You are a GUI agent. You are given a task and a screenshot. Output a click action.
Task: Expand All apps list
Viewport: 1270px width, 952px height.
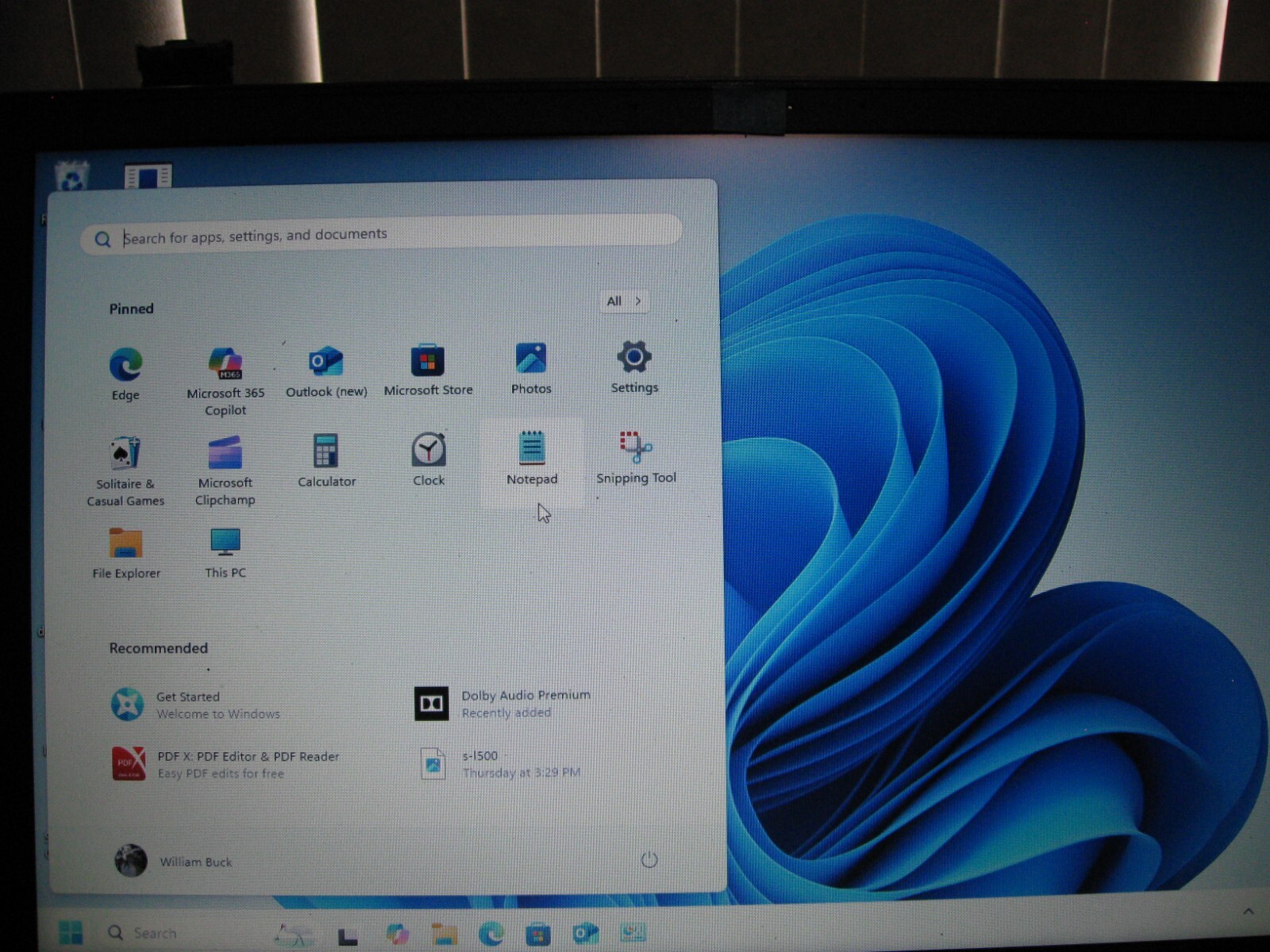click(624, 301)
